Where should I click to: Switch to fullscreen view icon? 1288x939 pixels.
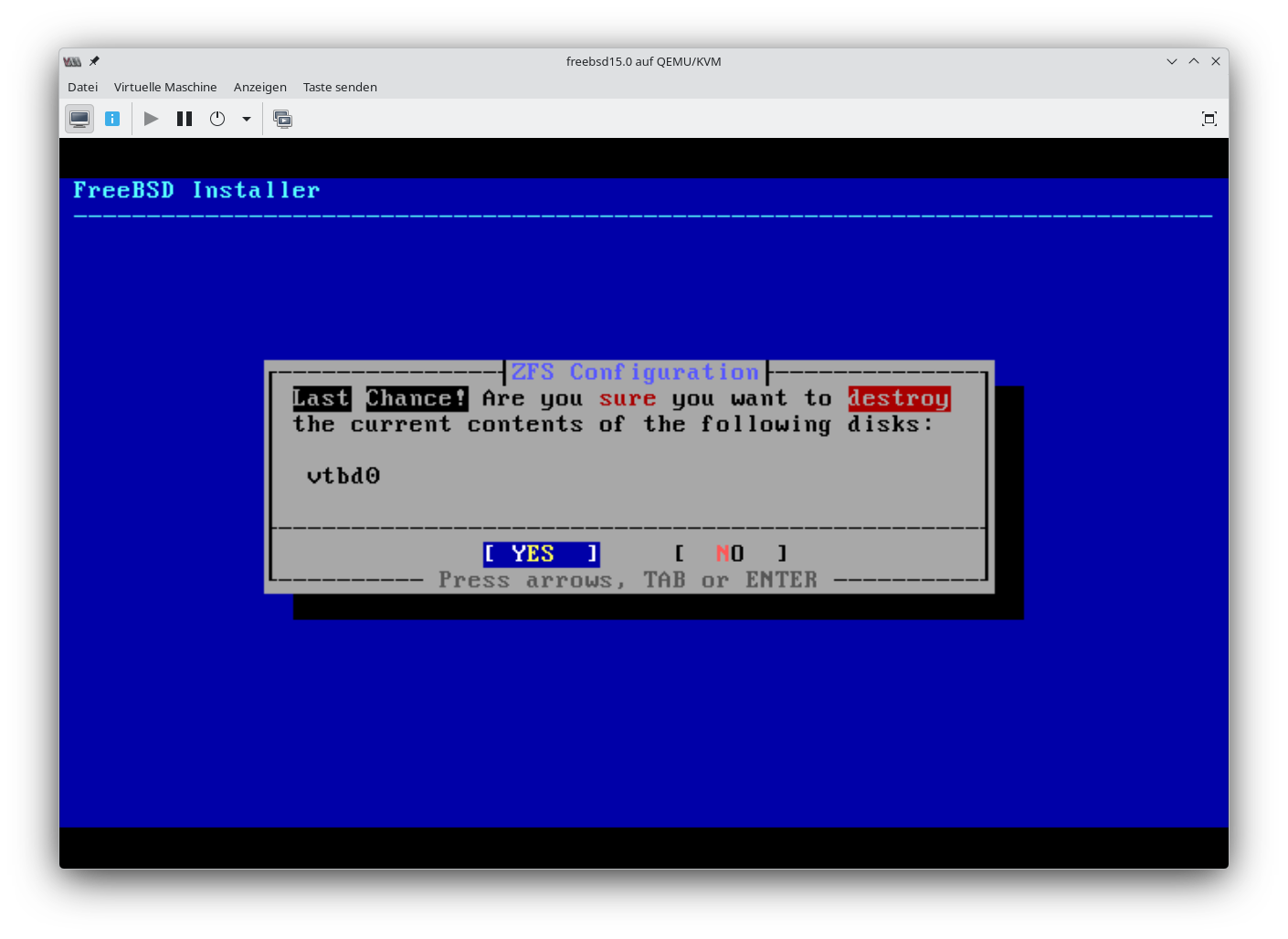click(1209, 119)
